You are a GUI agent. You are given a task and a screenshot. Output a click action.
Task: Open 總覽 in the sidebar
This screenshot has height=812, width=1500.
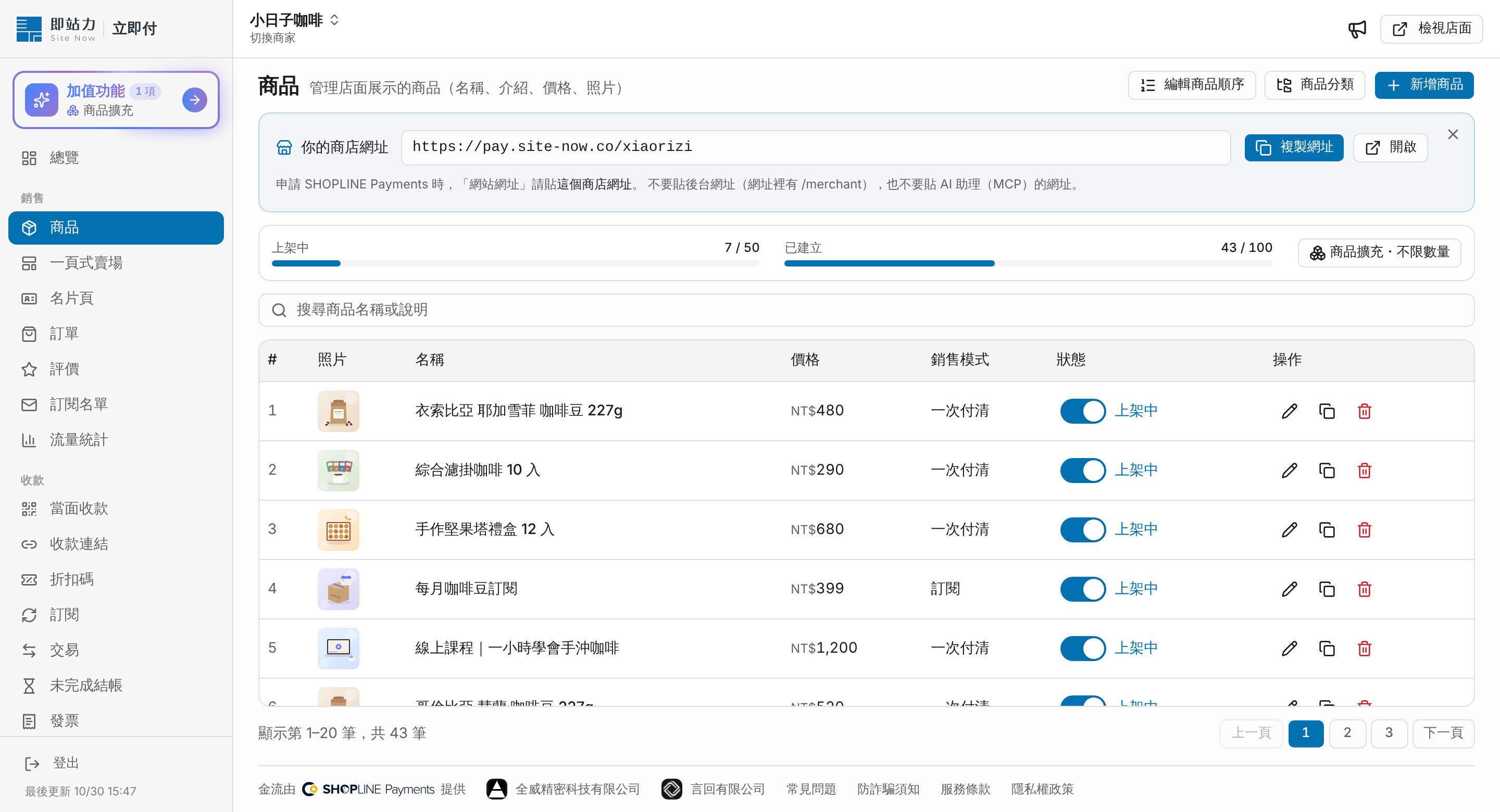tap(116, 158)
